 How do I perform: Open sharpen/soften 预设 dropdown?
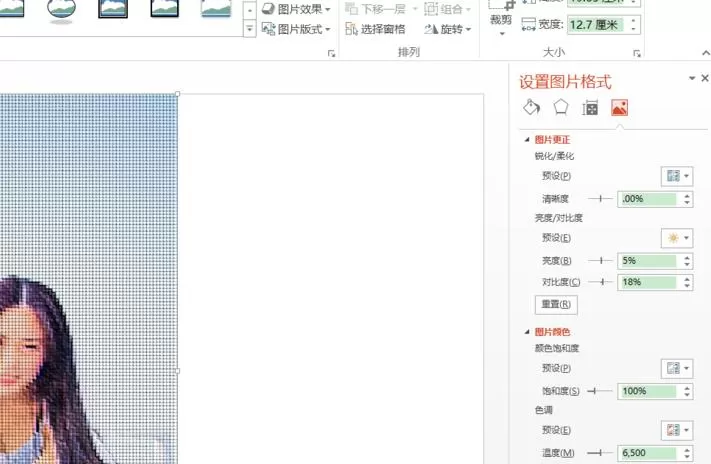point(677,176)
